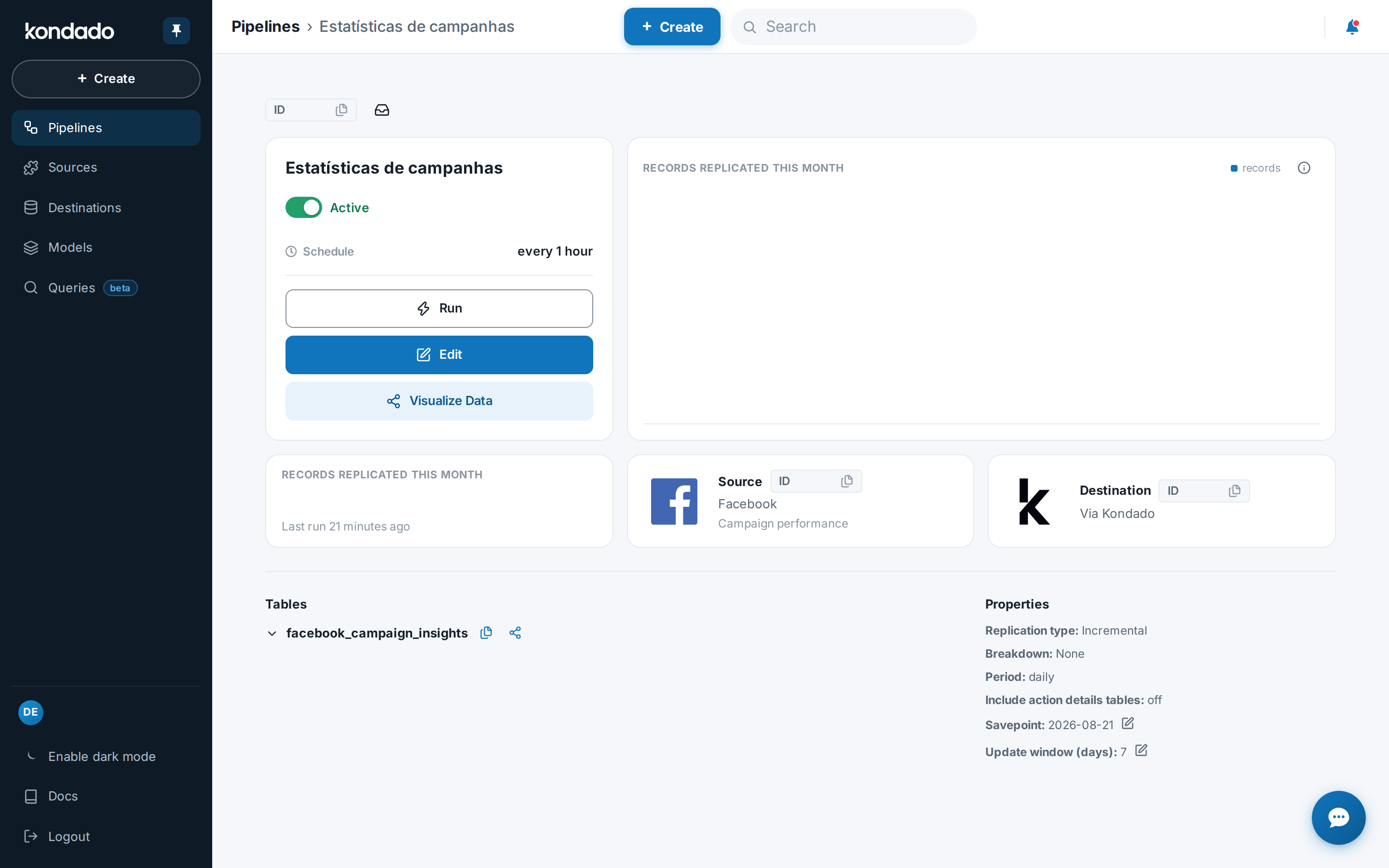Screen dimensions: 1389x868
Task: Click the inbox icon beside pipeline ID
Action: click(x=381, y=109)
